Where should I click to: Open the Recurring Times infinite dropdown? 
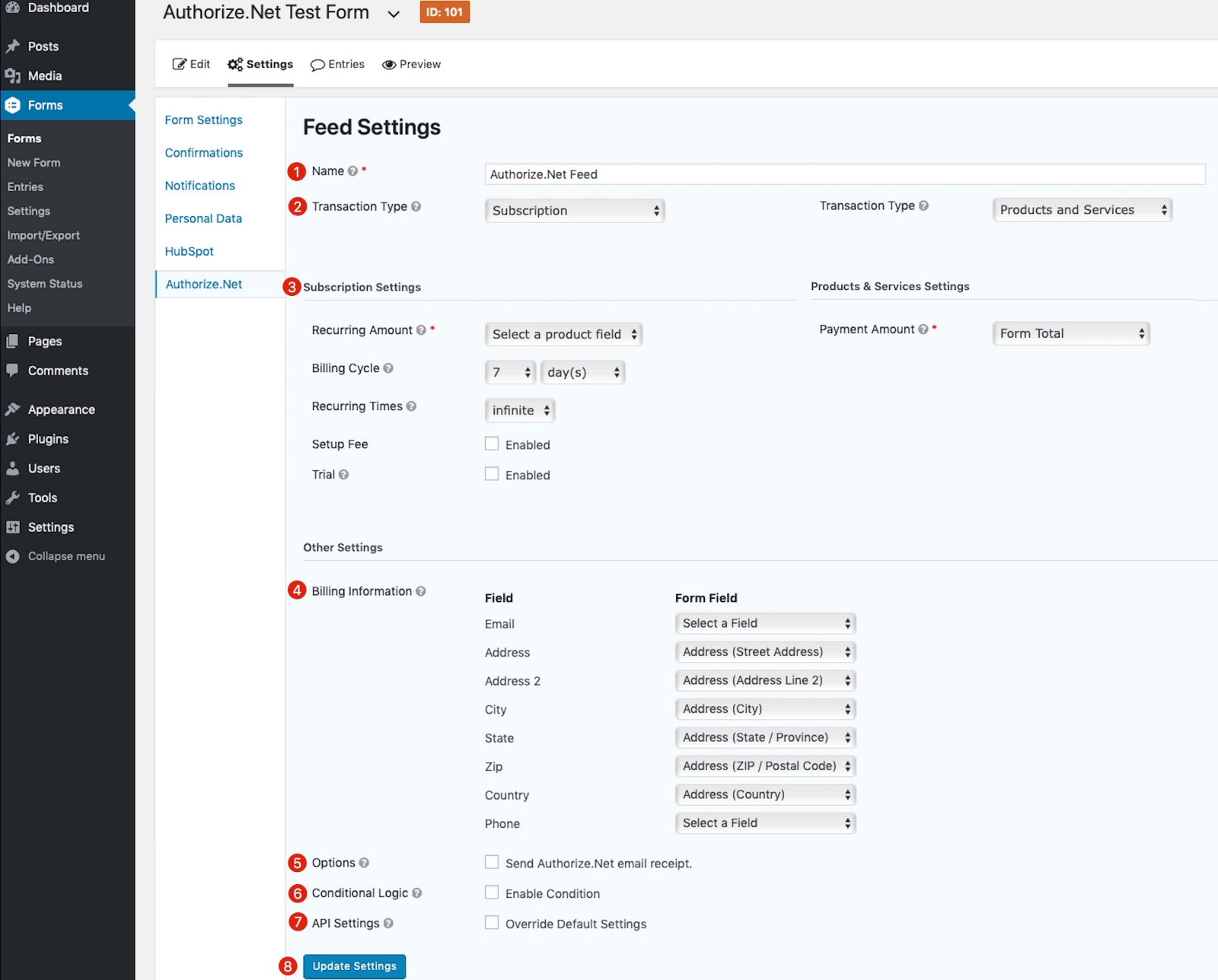coord(520,410)
